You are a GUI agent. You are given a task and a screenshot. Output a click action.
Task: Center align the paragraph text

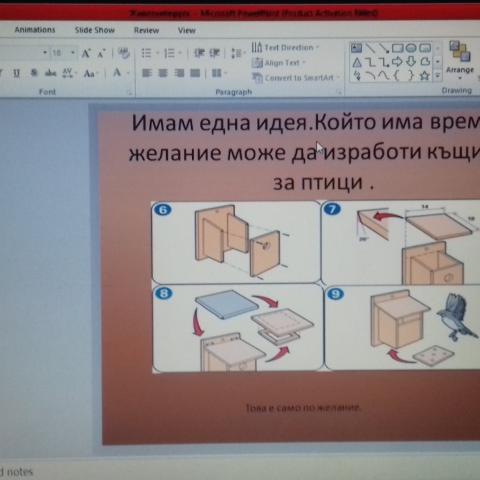(x=163, y=73)
